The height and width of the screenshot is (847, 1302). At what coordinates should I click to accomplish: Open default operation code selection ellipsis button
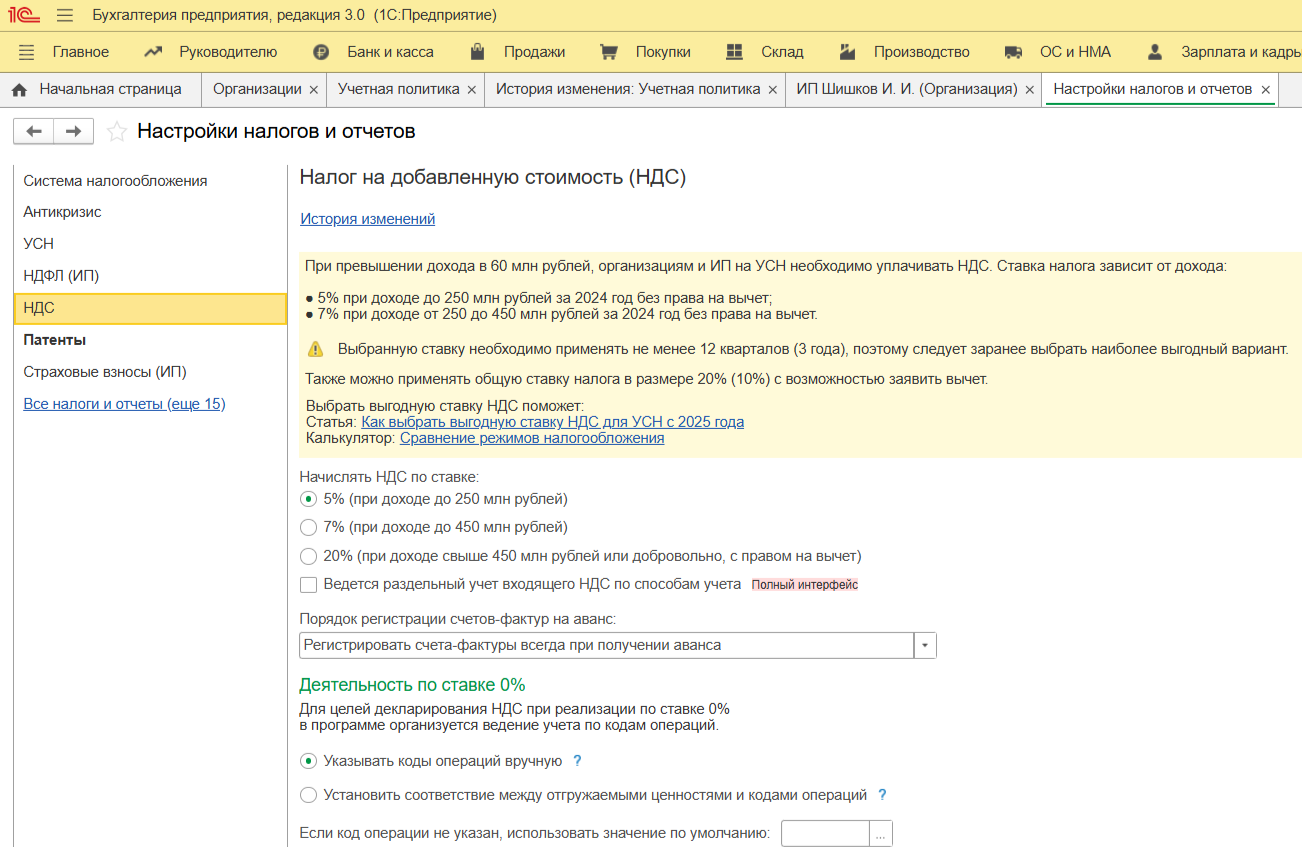coord(880,833)
